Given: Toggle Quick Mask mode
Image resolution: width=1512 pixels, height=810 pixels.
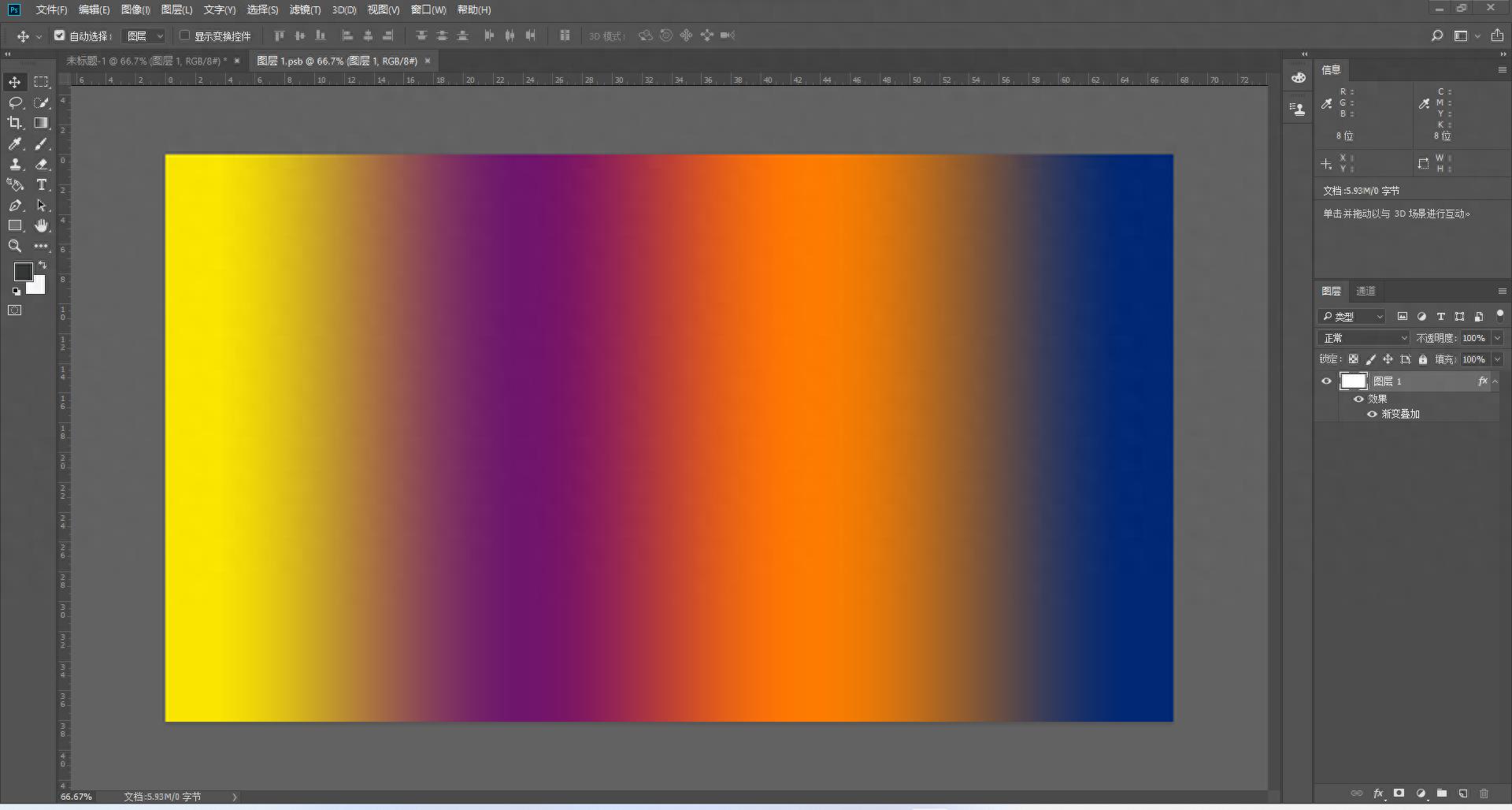Looking at the screenshot, I should (x=15, y=310).
